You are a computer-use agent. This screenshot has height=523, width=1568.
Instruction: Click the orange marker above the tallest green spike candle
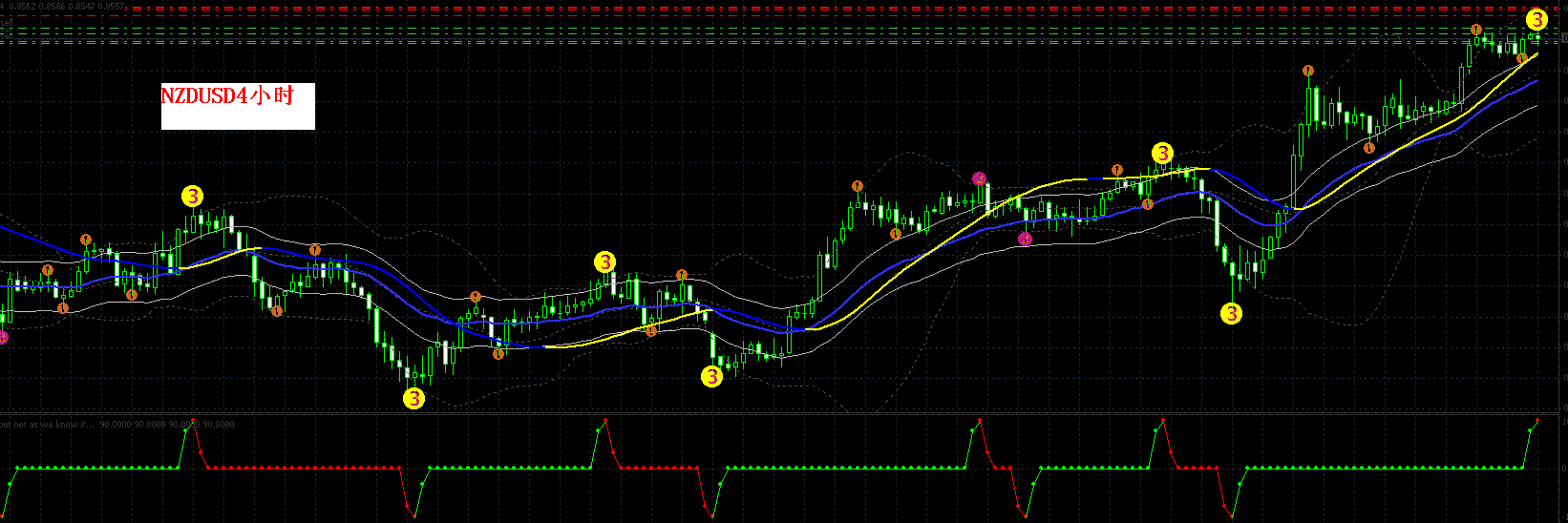(x=1308, y=71)
